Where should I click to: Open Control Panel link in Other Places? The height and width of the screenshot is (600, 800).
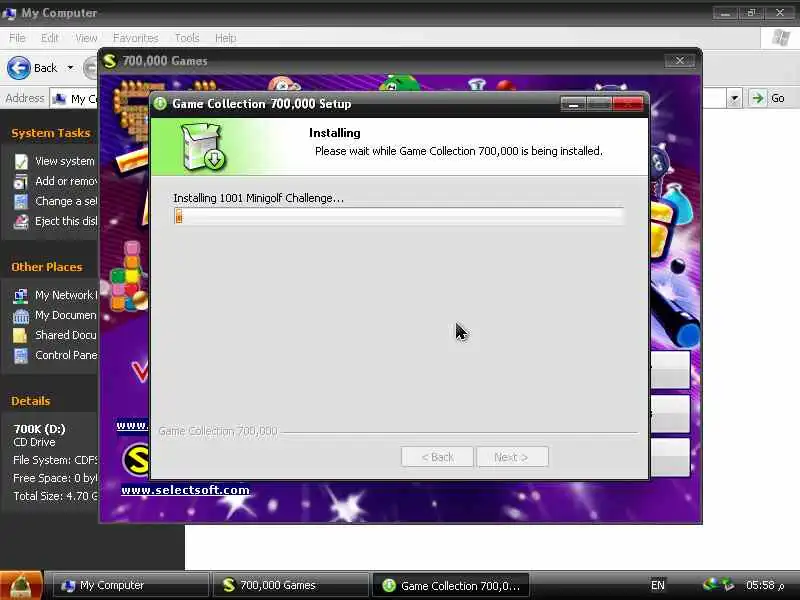tap(66, 355)
